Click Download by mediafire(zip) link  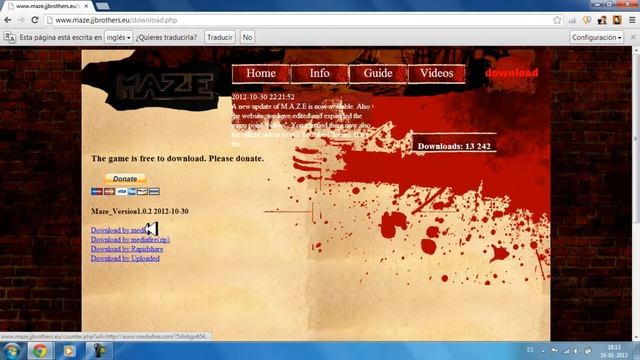(x=130, y=240)
